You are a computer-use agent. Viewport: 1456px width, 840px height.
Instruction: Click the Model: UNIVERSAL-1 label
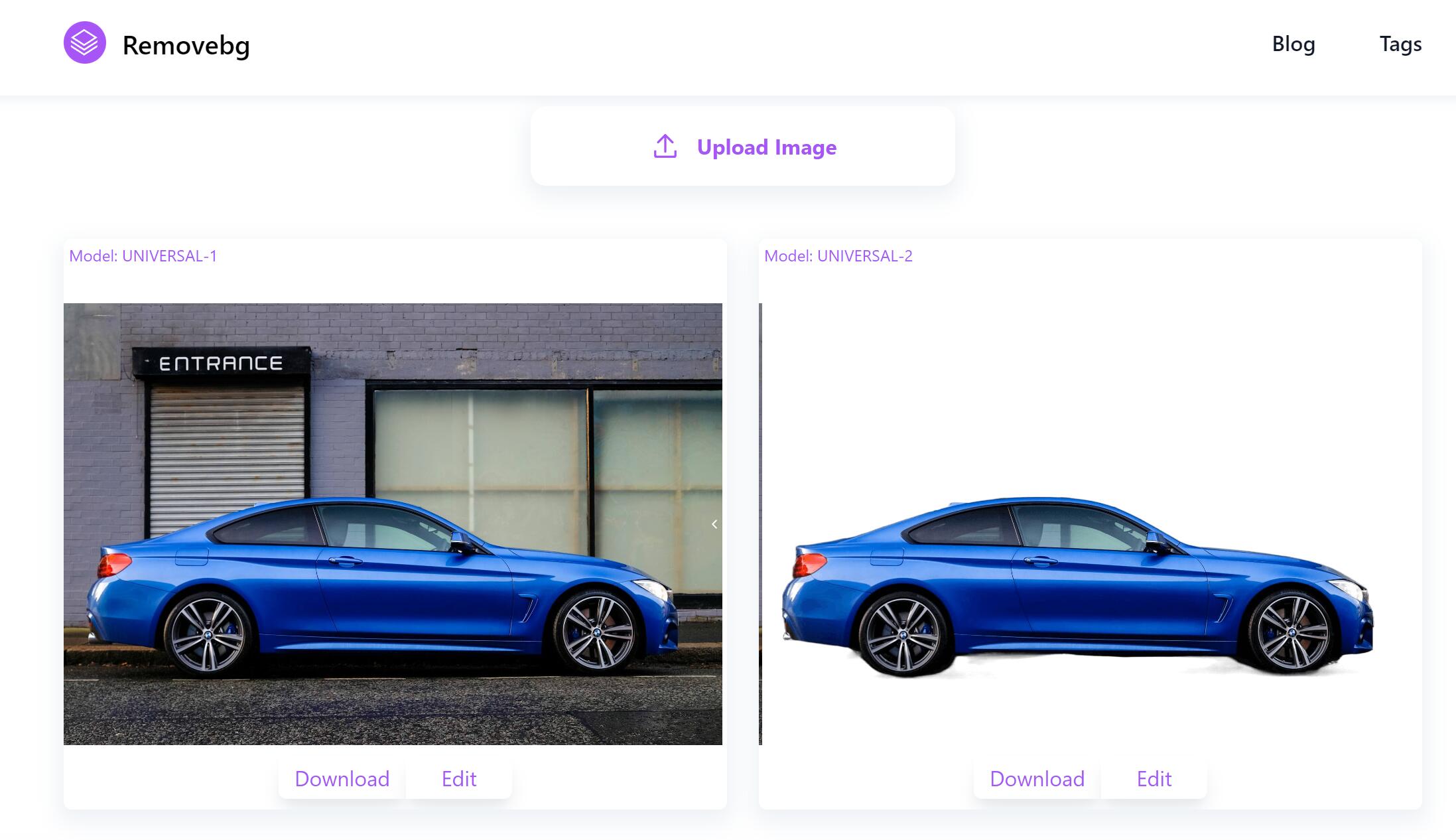(x=143, y=256)
